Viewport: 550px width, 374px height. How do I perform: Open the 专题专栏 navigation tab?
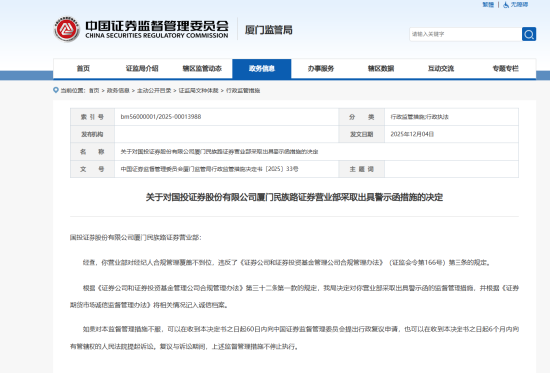coord(505,68)
